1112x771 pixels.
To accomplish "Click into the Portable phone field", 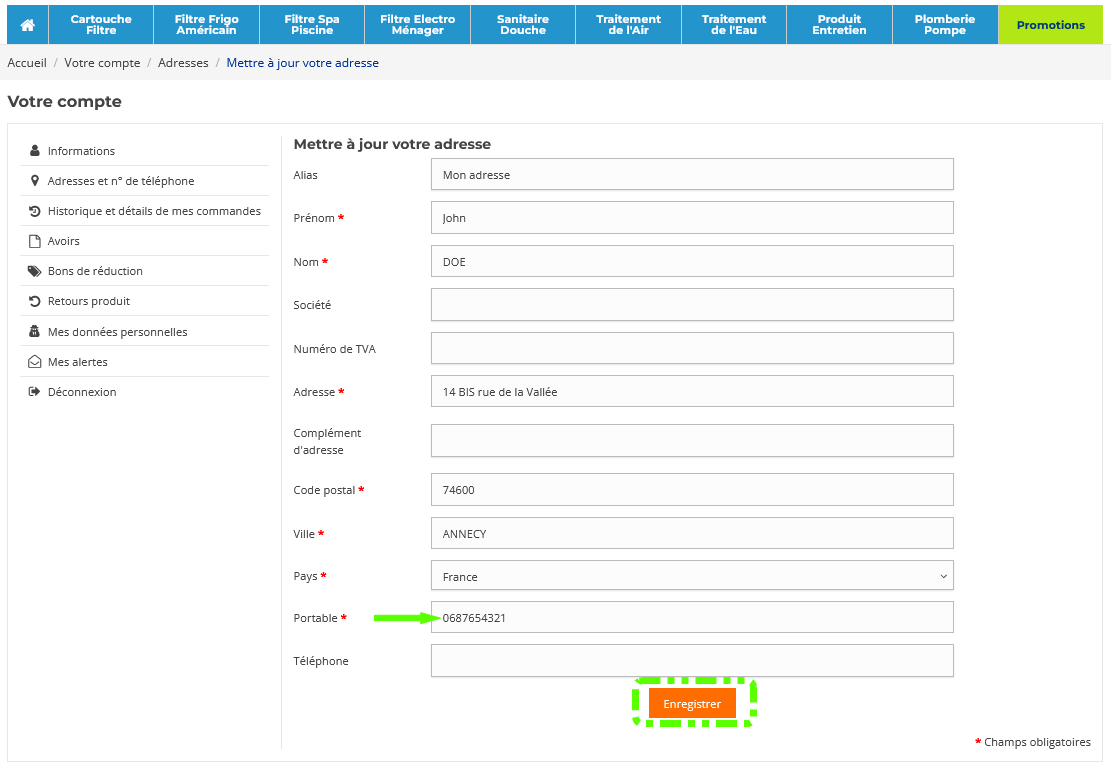I will click(692, 618).
